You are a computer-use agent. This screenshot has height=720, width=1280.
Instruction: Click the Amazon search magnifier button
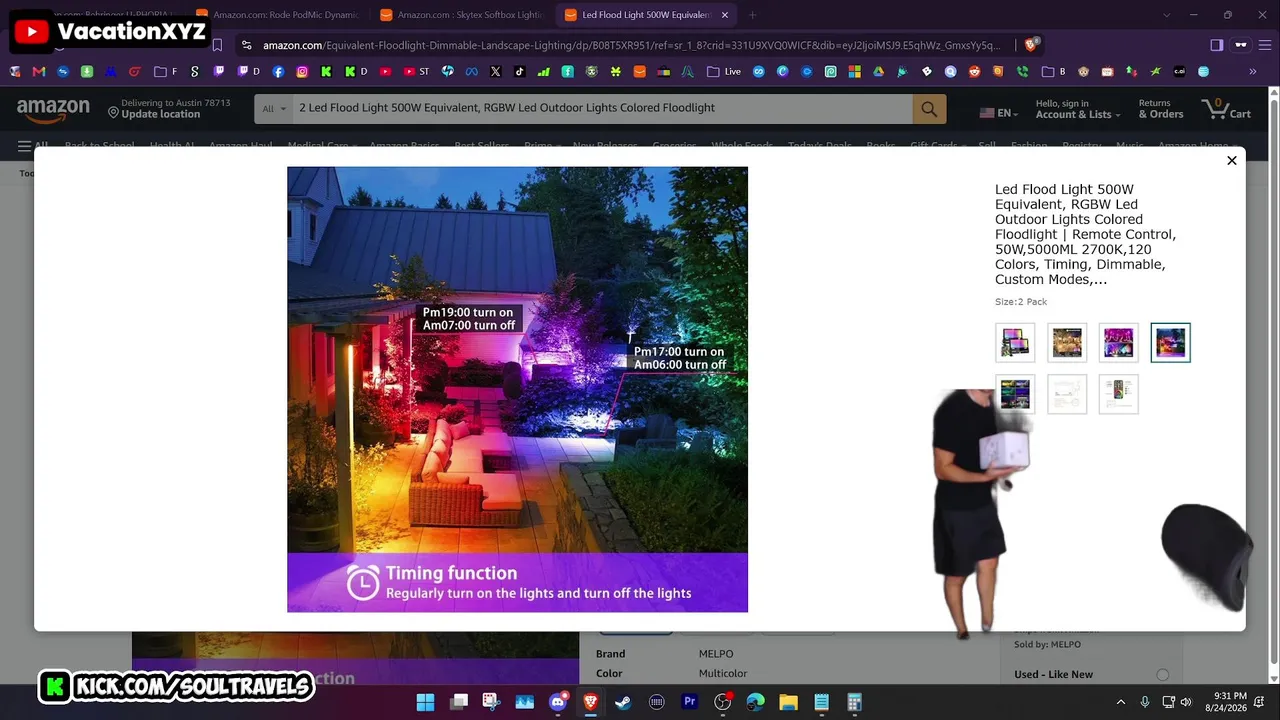[x=929, y=109]
